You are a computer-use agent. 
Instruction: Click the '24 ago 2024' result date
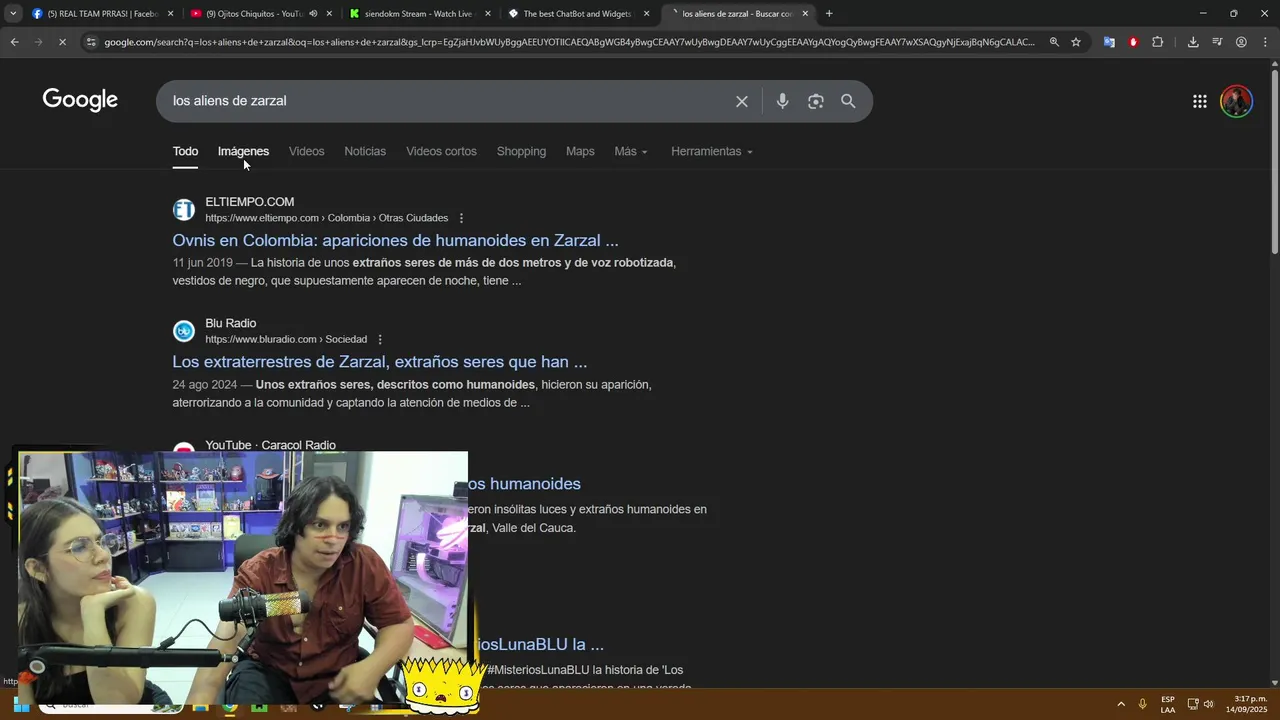click(x=205, y=385)
